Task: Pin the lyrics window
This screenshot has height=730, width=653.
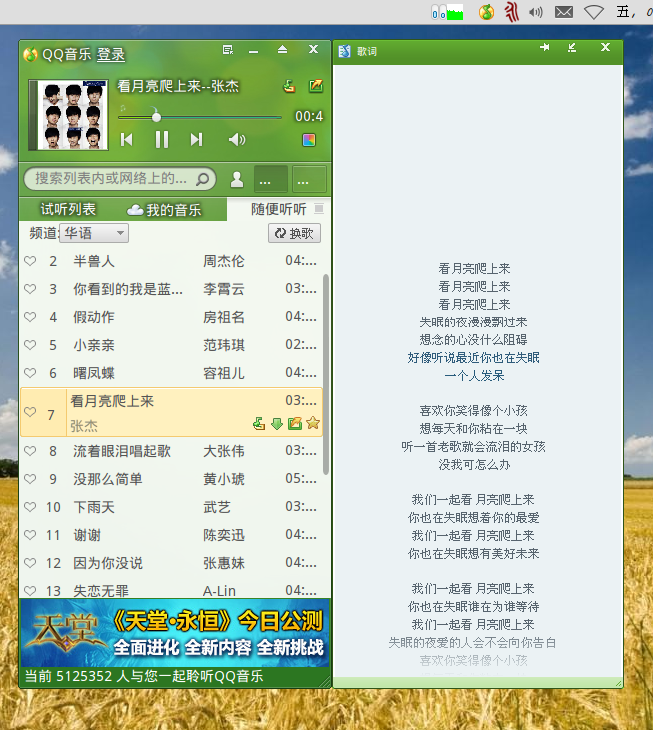Action: [x=545, y=47]
